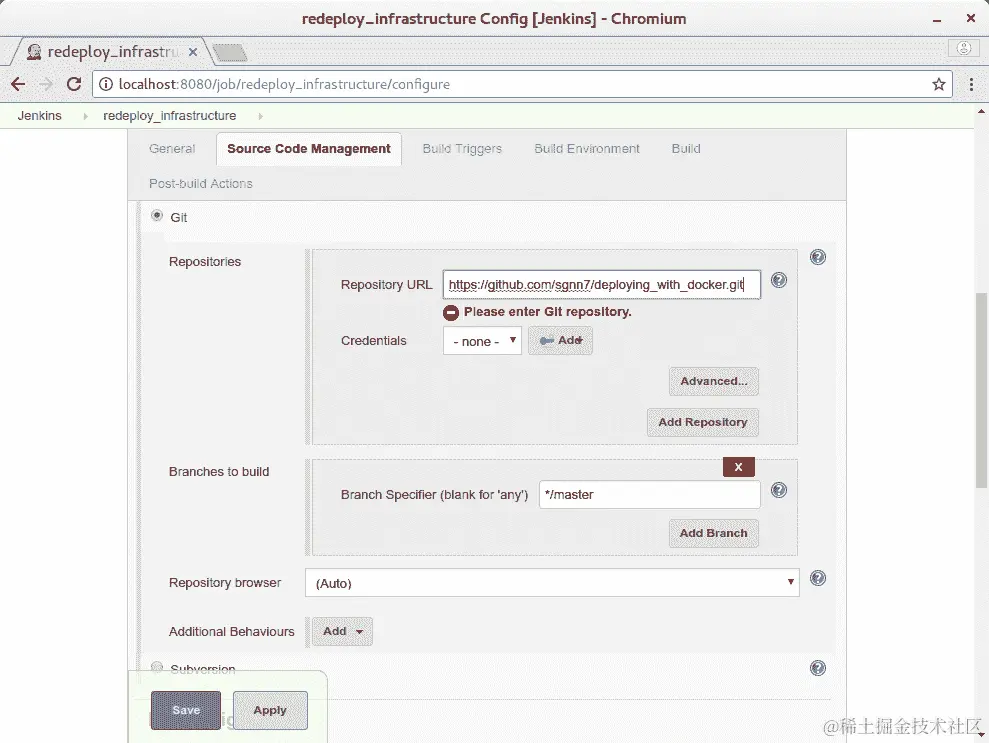Open help for the Repository browser
This screenshot has height=743, width=989.
tap(817, 578)
